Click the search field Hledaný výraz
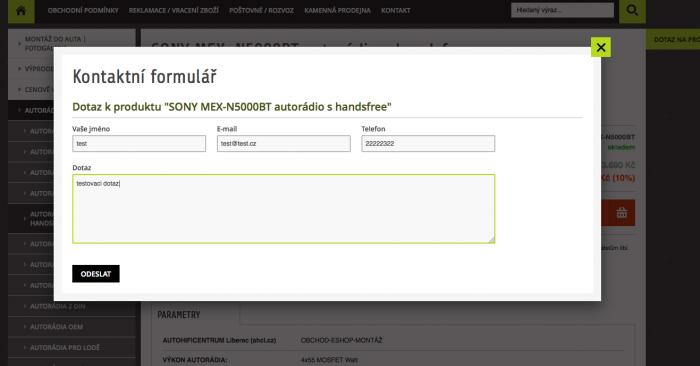Viewport: 700px width, 366px height. 562,10
